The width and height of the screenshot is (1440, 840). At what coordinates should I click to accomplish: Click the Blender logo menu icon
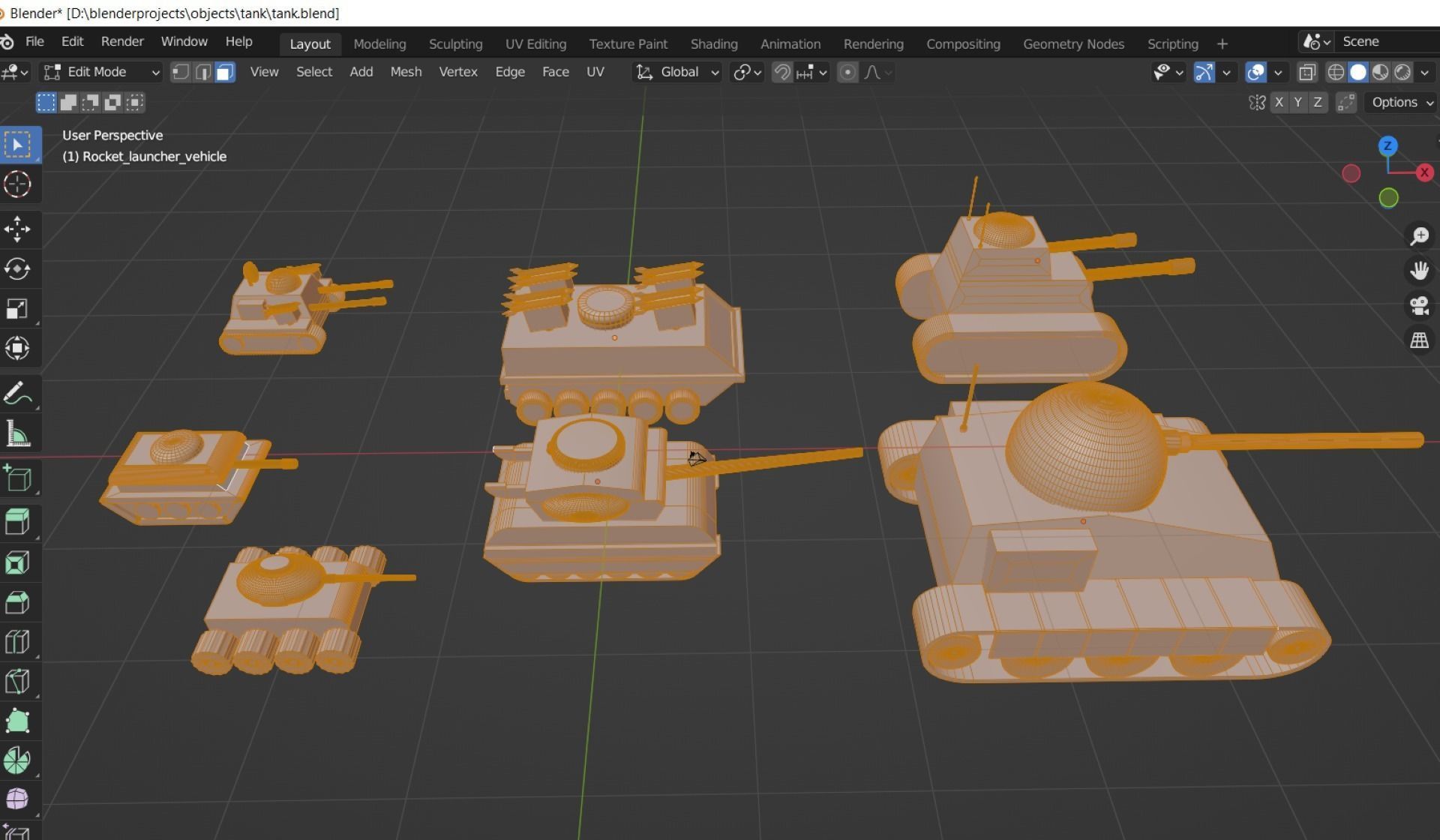(x=7, y=42)
